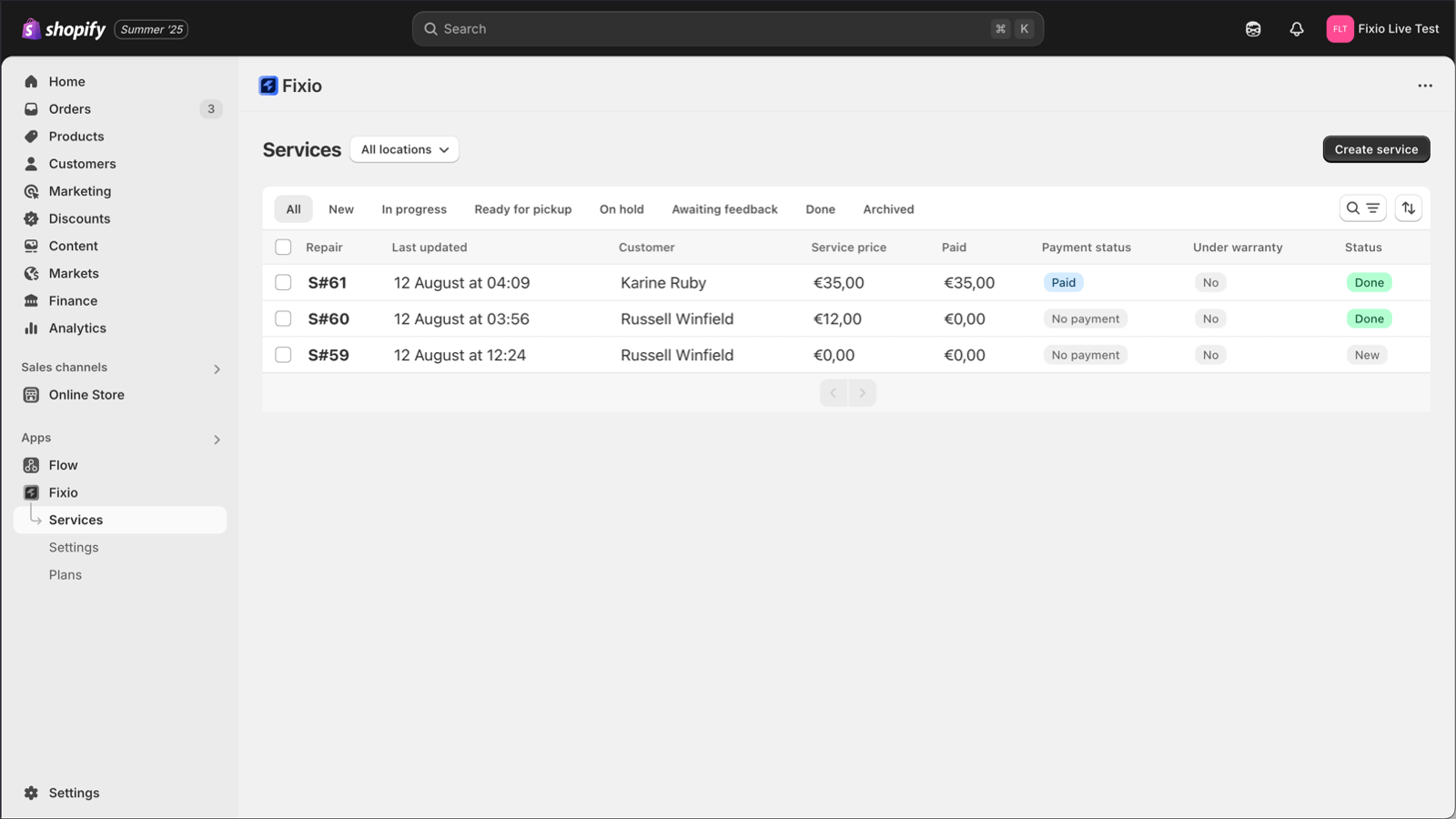Image resolution: width=1456 pixels, height=819 pixels.
Task: Select the Discounts icon in sidebar
Action: pyautogui.click(x=31, y=218)
